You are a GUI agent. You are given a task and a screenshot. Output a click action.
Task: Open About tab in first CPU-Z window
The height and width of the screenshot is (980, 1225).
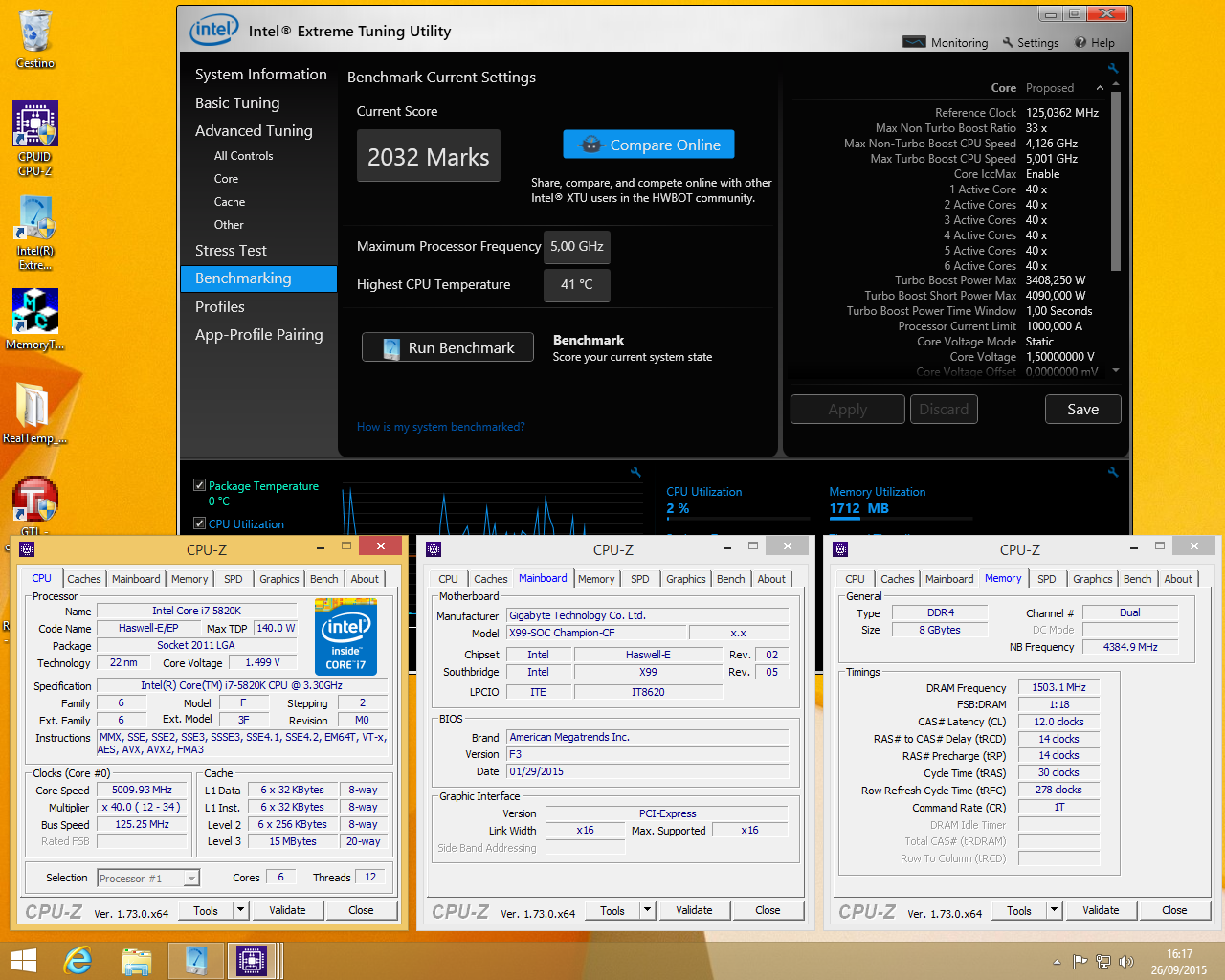(x=365, y=579)
